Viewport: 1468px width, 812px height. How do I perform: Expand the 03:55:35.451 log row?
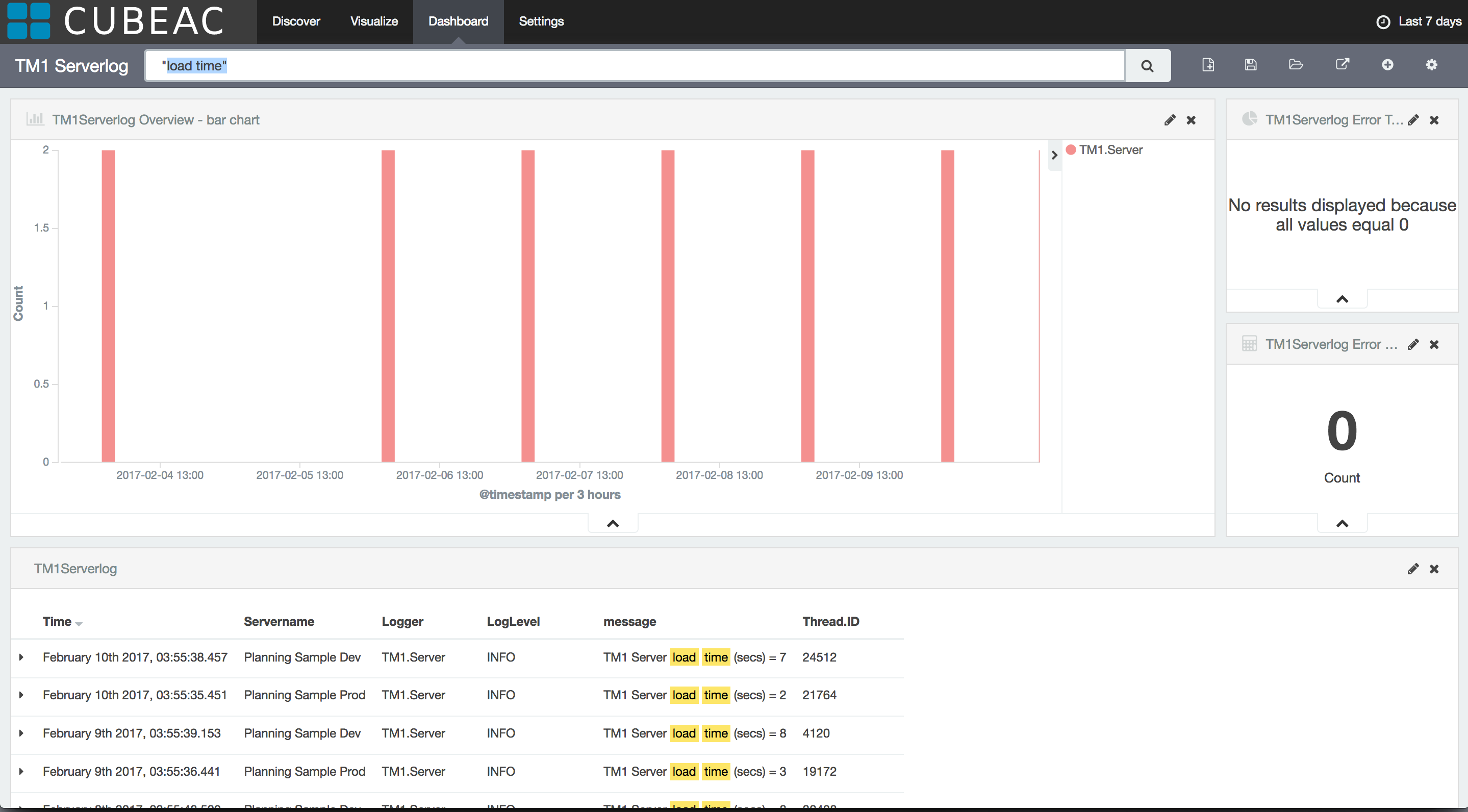(x=21, y=695)
